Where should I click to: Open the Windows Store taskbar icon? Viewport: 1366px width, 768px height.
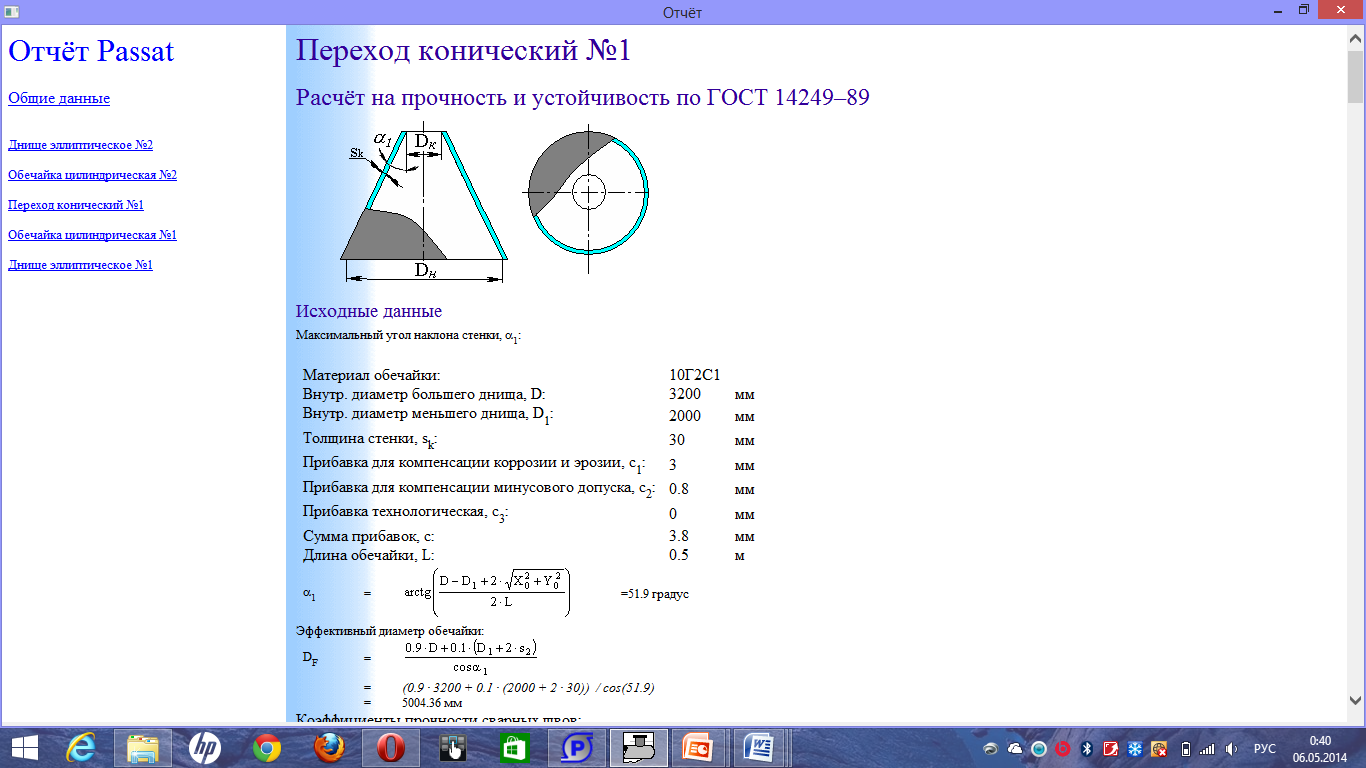click(x=515, y=748)
